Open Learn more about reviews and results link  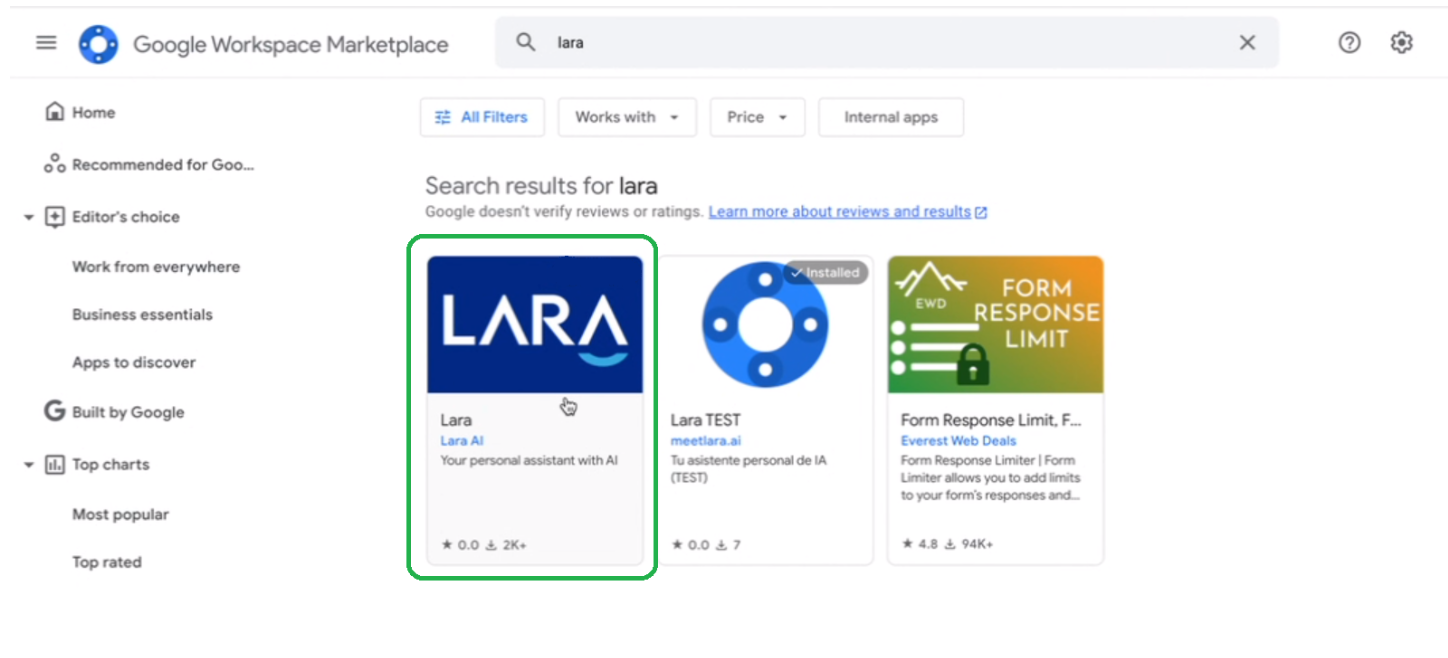point(840,212)
